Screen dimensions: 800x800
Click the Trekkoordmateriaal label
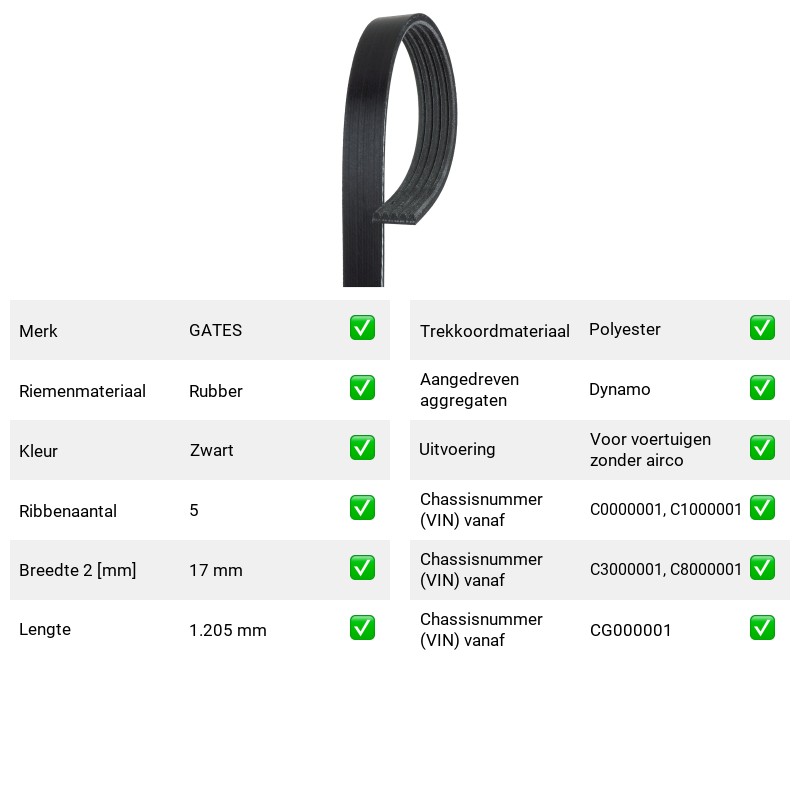pyautogui.click(x=494, y=331)
